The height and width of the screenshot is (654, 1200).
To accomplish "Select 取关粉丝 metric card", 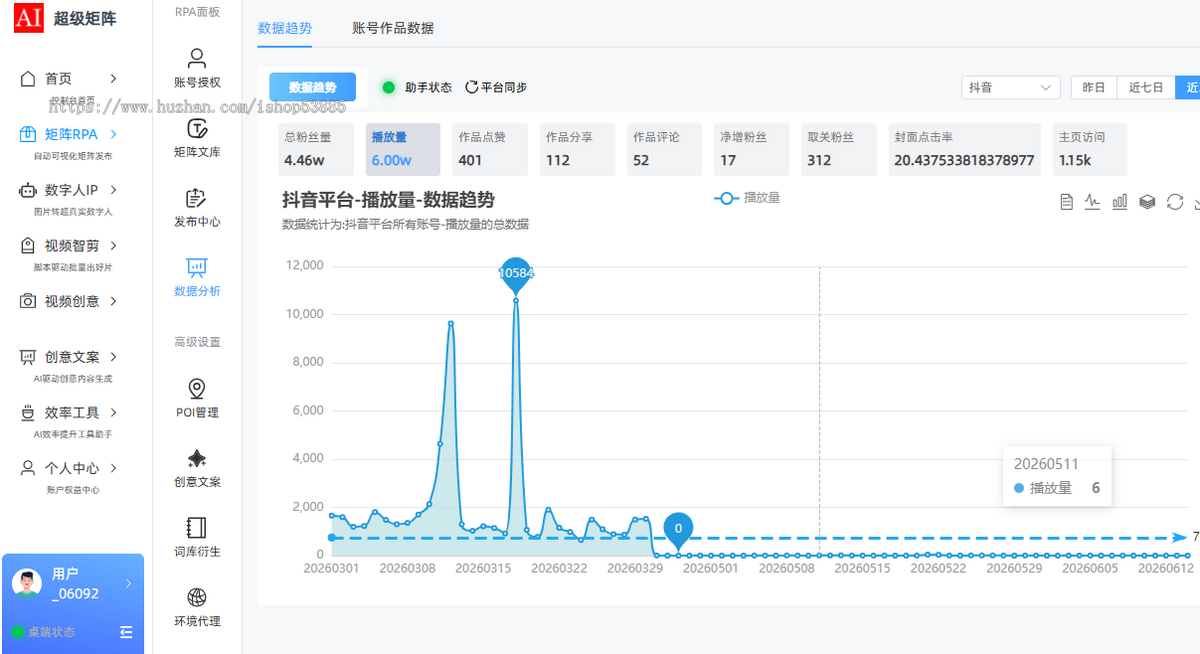I will [x=838, y=149].
